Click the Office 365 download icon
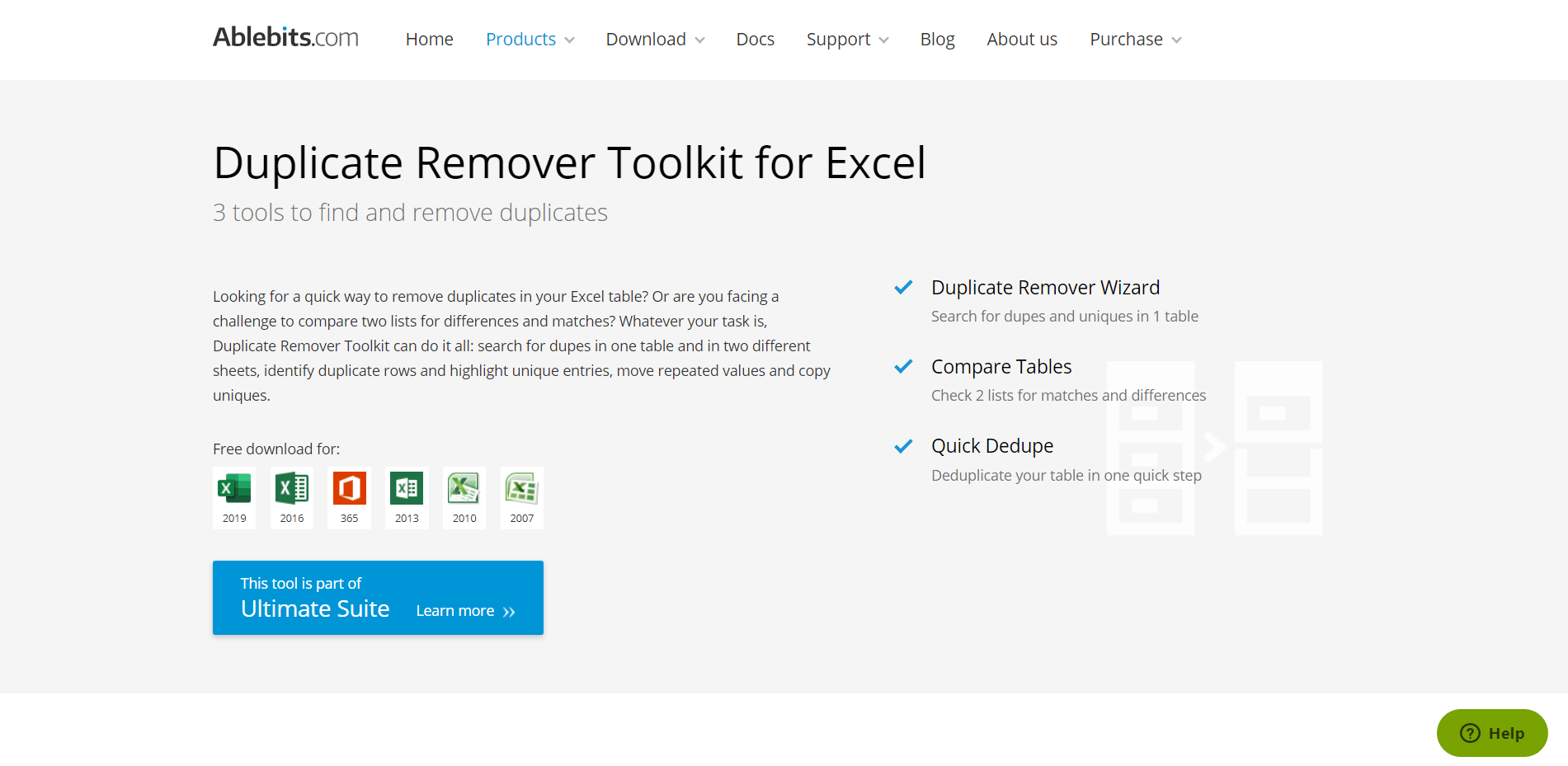 [349, 490]
